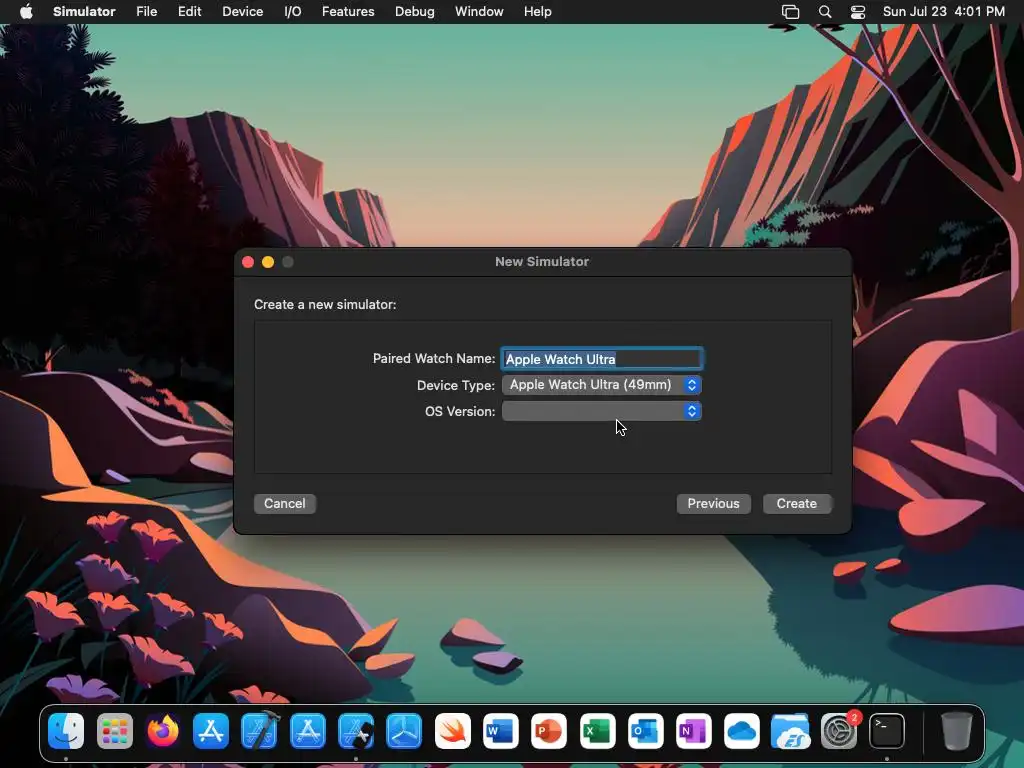Image resolution: width=1024 pixels, height=768 pixels.
Task: Open the App Store from the Dock
Action: (211, 731)
